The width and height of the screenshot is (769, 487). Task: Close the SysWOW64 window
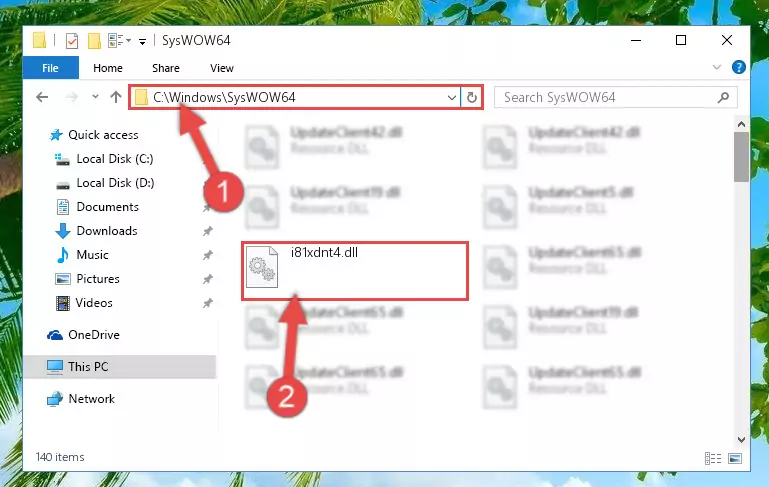click(727, 40)
